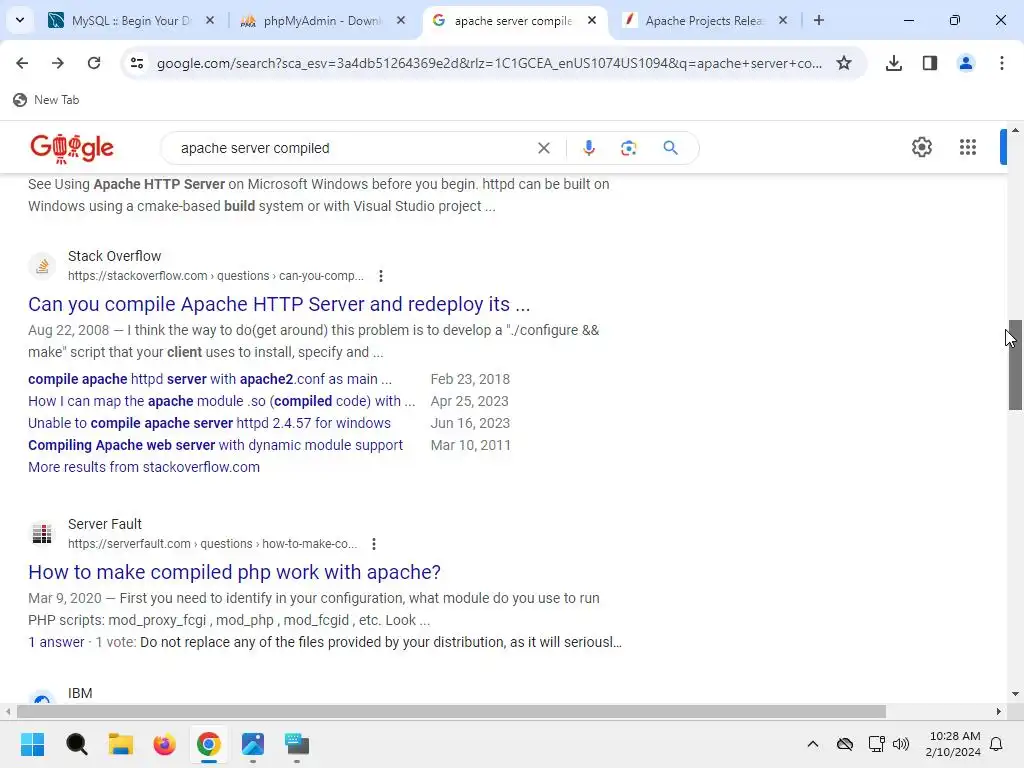Open Compiling Apache web server dynamic module link
This screenshot has width=1024, height=768.
pyautogui.click(x=216, y=445)
